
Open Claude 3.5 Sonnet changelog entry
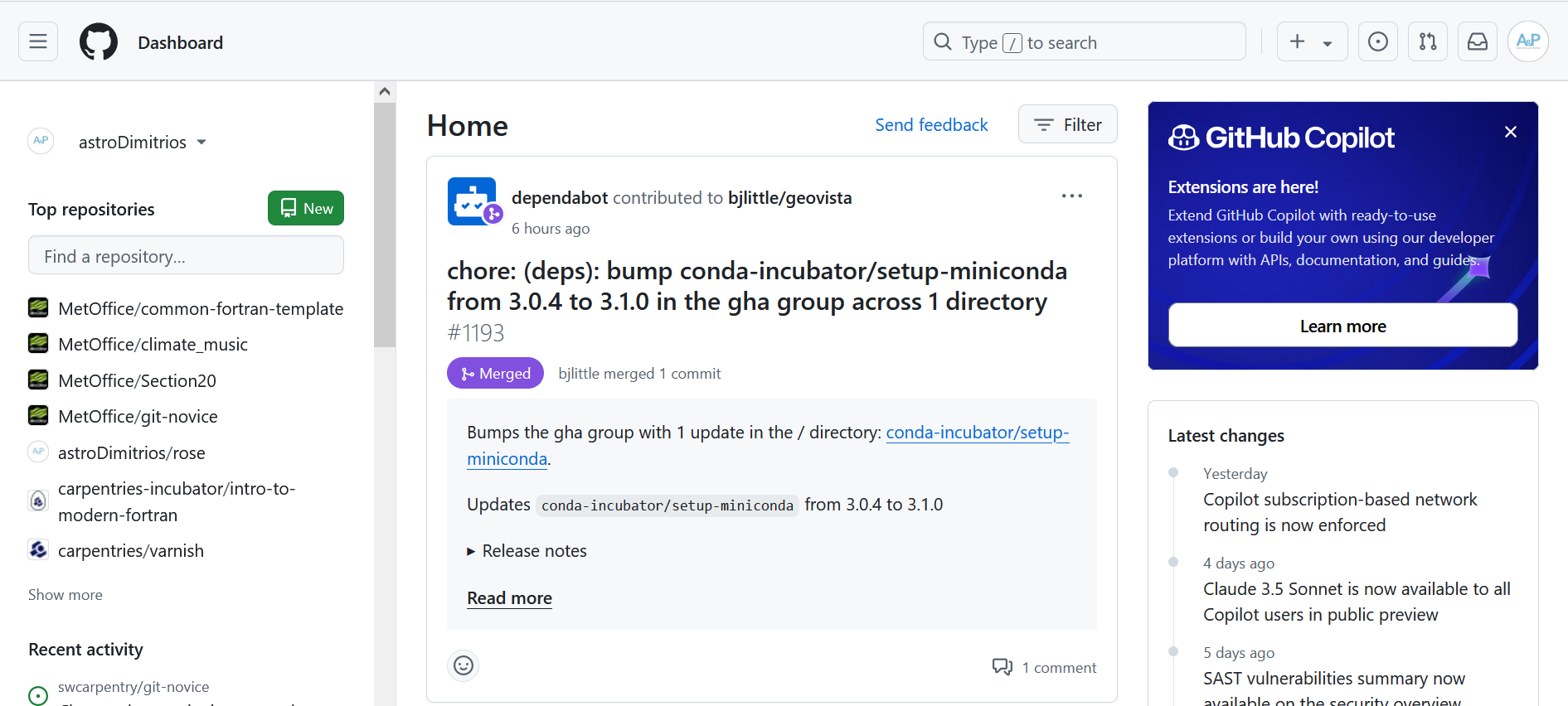[x=1357, y=602]
